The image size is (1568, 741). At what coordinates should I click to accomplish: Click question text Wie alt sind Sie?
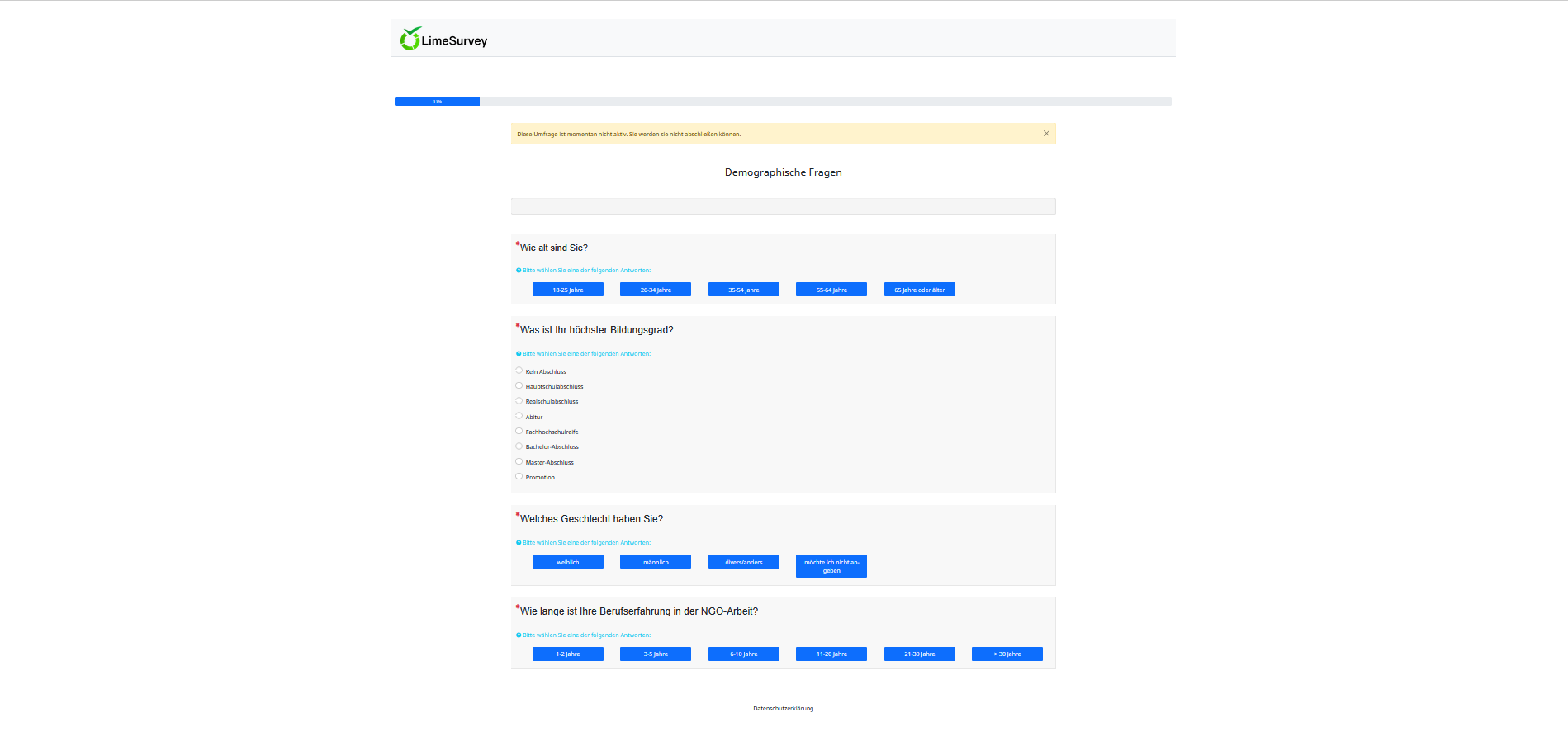tap(554, 248)
